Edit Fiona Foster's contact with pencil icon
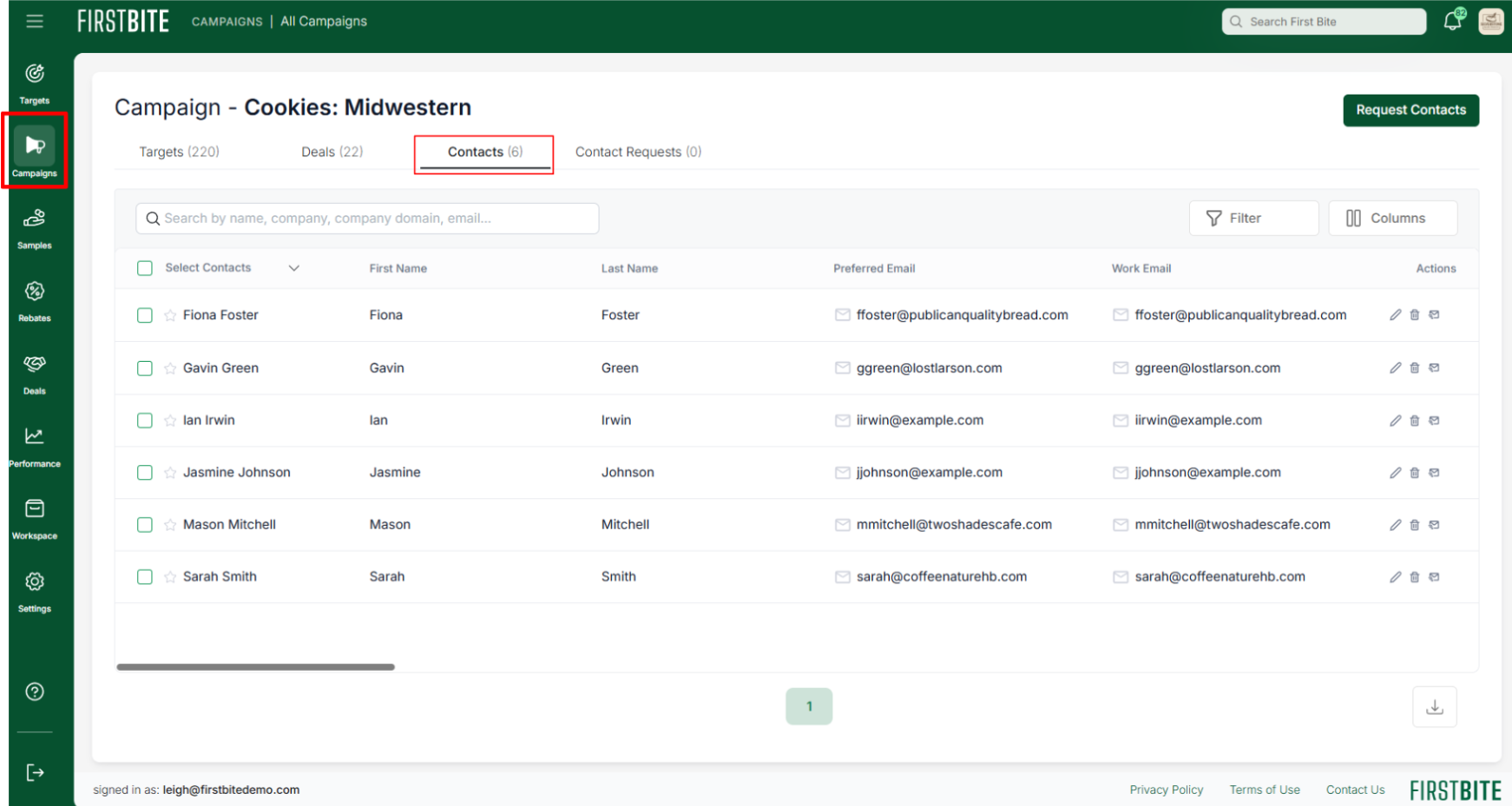 point(1396,315)
